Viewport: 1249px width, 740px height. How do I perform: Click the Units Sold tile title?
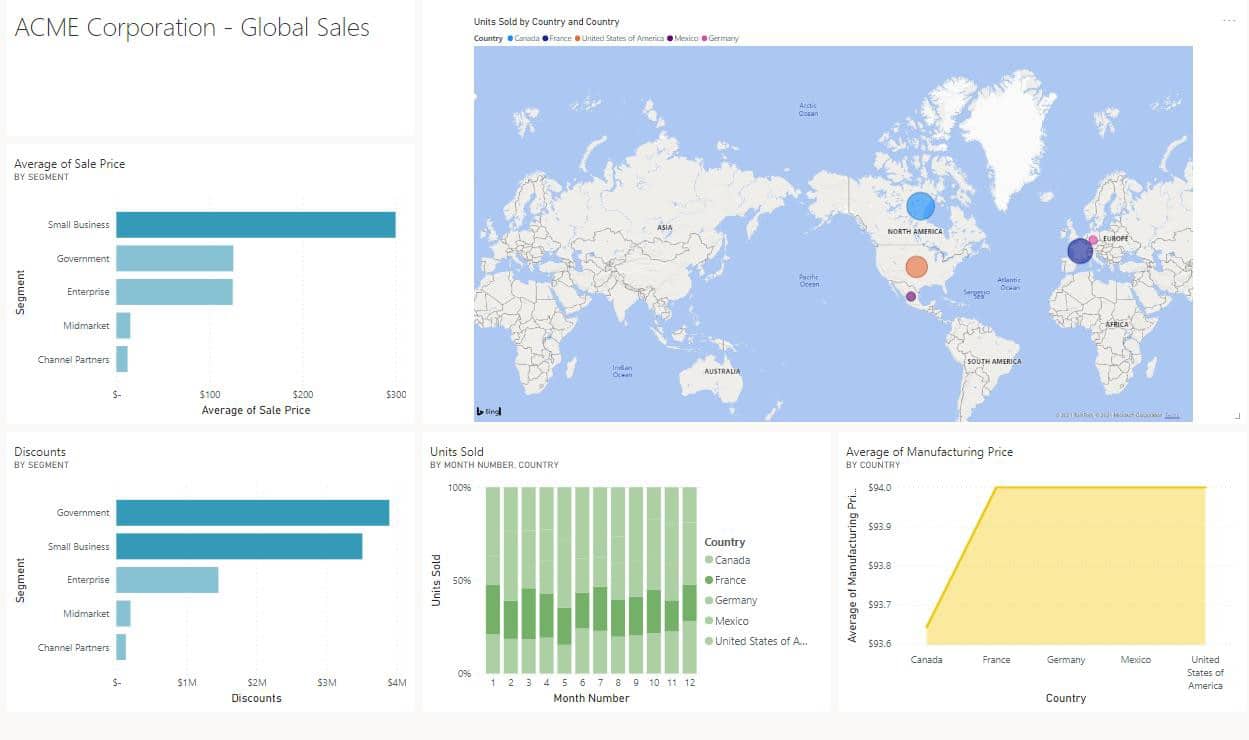(457, 452)
